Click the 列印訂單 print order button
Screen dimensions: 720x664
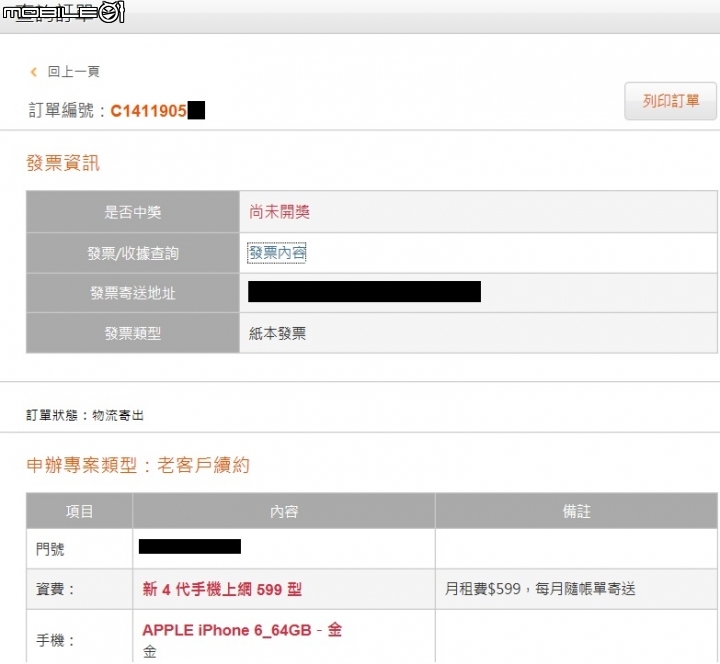tap(670, 101)
